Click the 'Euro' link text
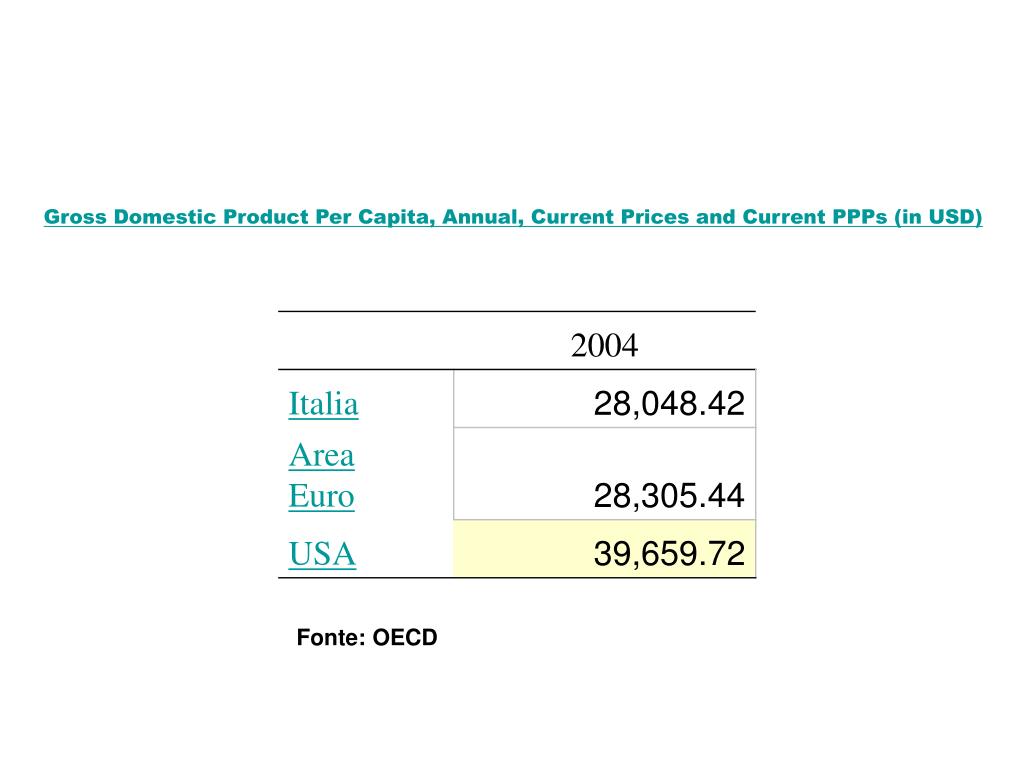This screenshot has width=1024, height=768. (x=321, y=496)
